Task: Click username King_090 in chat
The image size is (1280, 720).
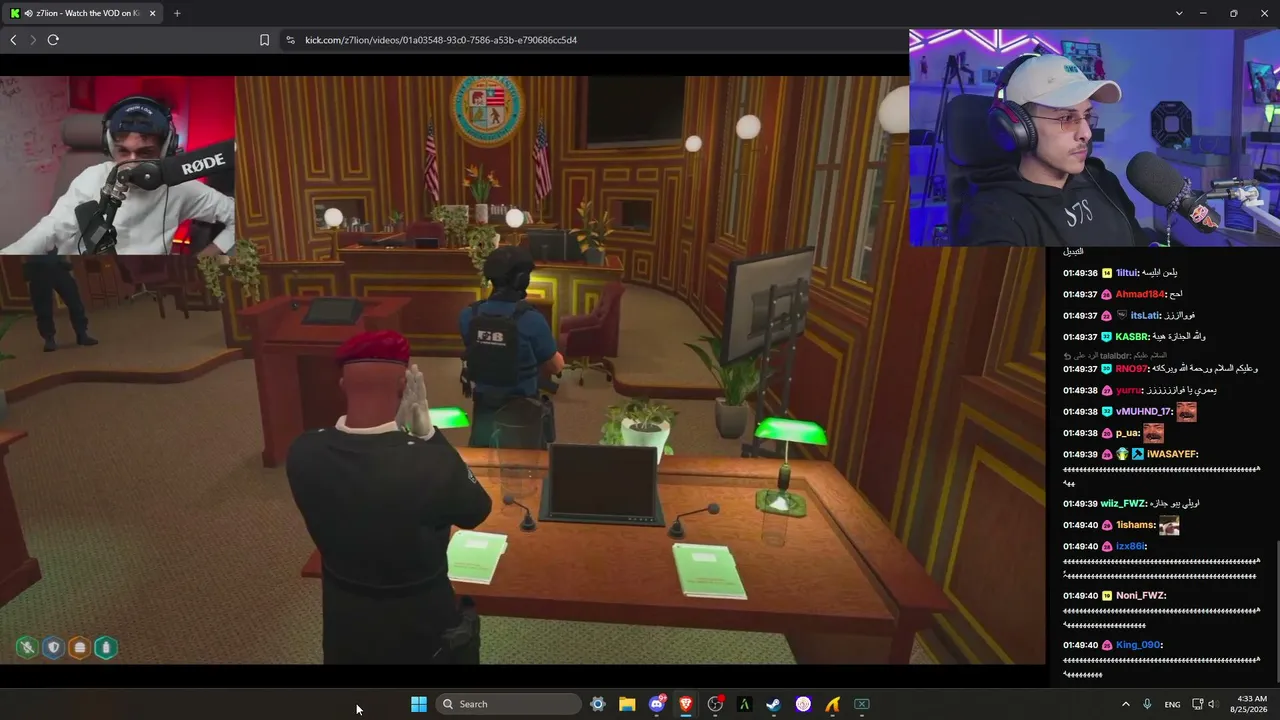Action: pos(1139,645)
